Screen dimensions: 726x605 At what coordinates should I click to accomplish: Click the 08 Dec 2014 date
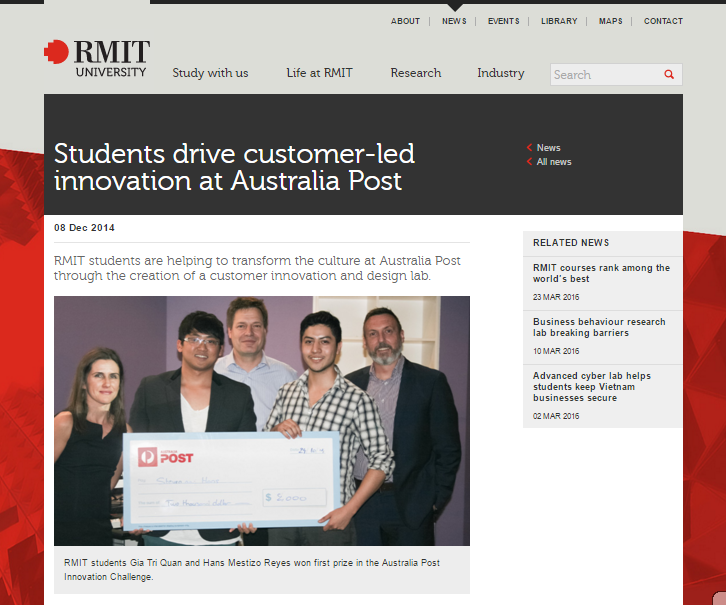[x=84, y=228]
